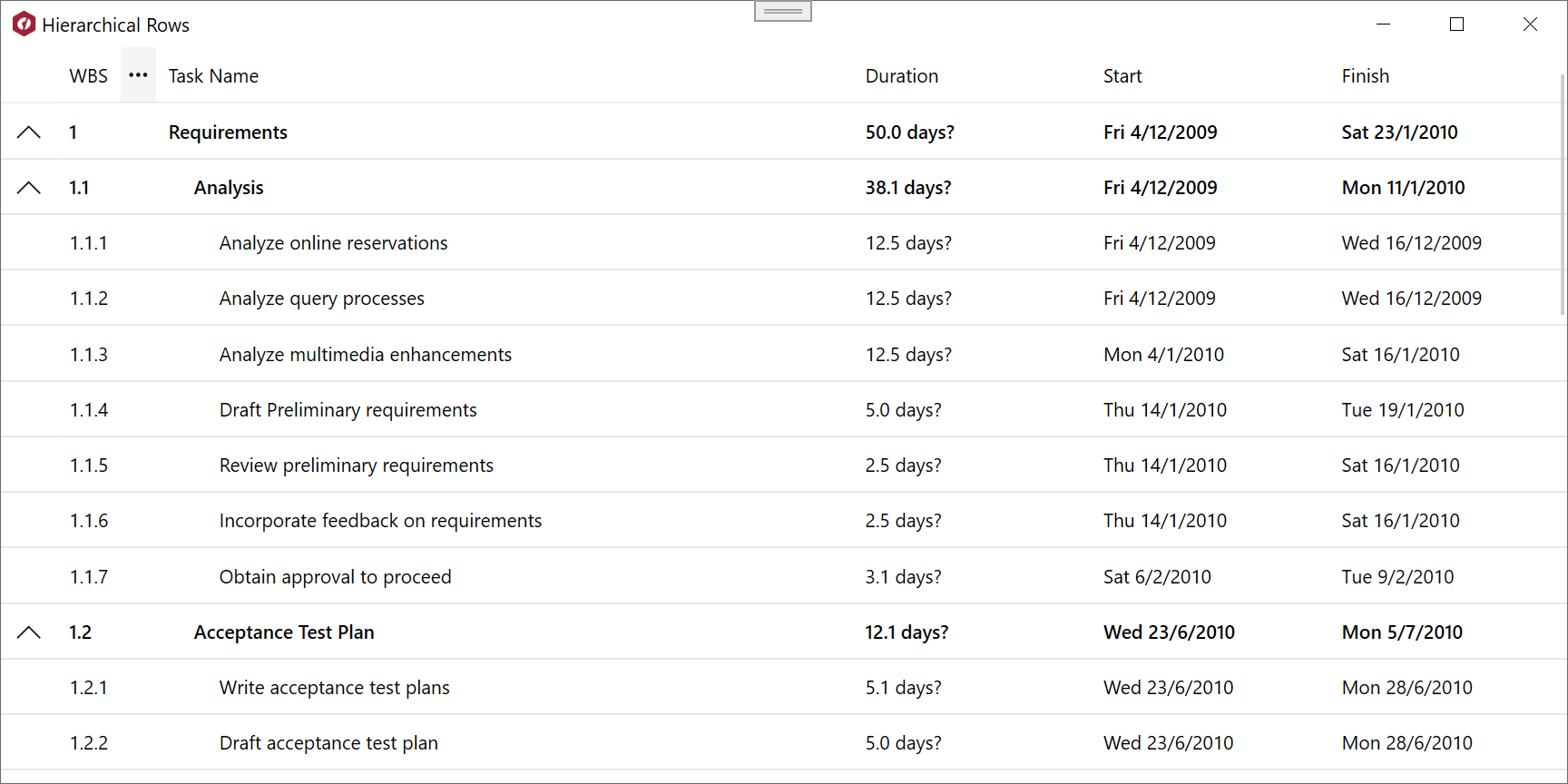Click the Write acceptance test plans task
Screen dimensions: 1568x784
coord(334,688)
